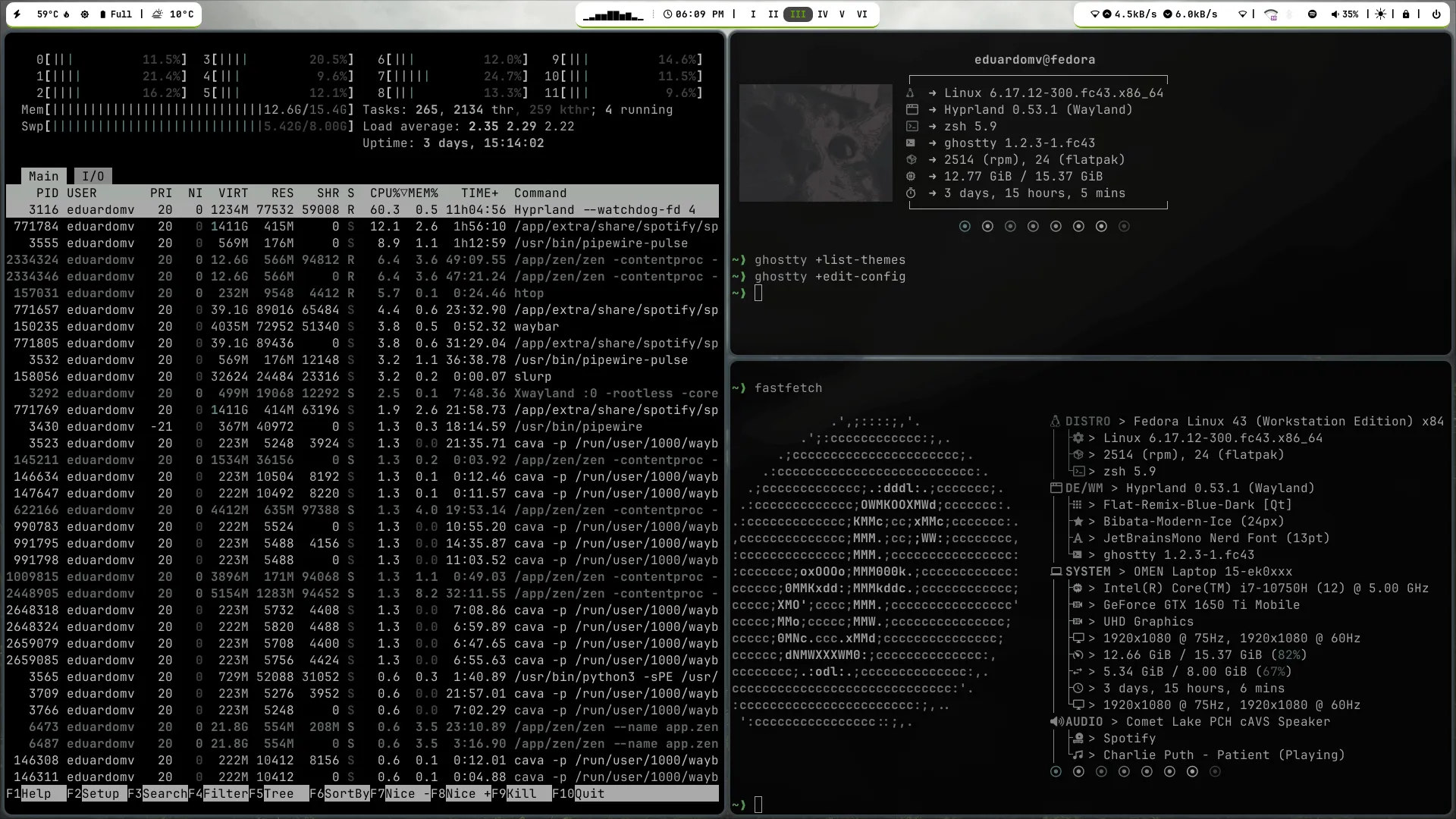The width and height of the screenshot is (1456, 819).
Task: Click the 35% volume speaker icon
Action: pos(1335,14)
